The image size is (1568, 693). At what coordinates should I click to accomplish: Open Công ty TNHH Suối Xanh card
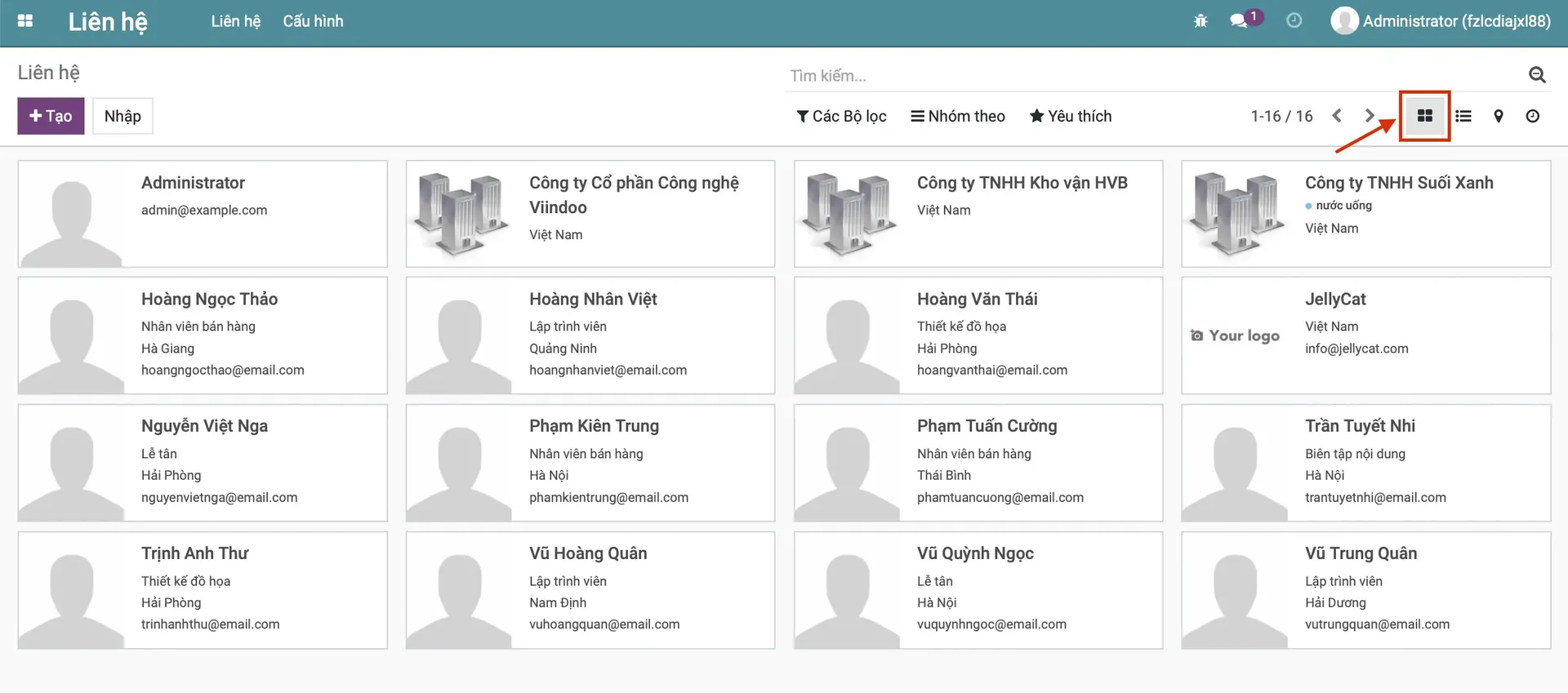1366,214
